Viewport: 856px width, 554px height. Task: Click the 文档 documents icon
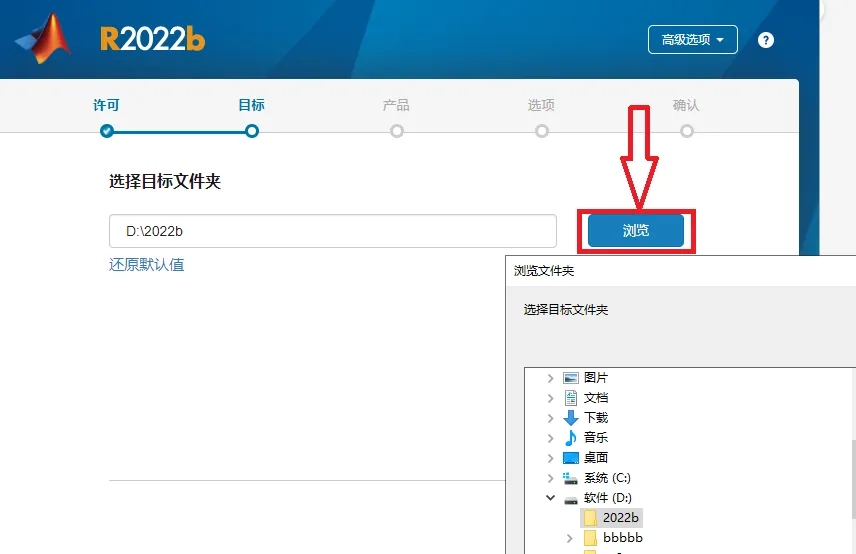(570, 398)
